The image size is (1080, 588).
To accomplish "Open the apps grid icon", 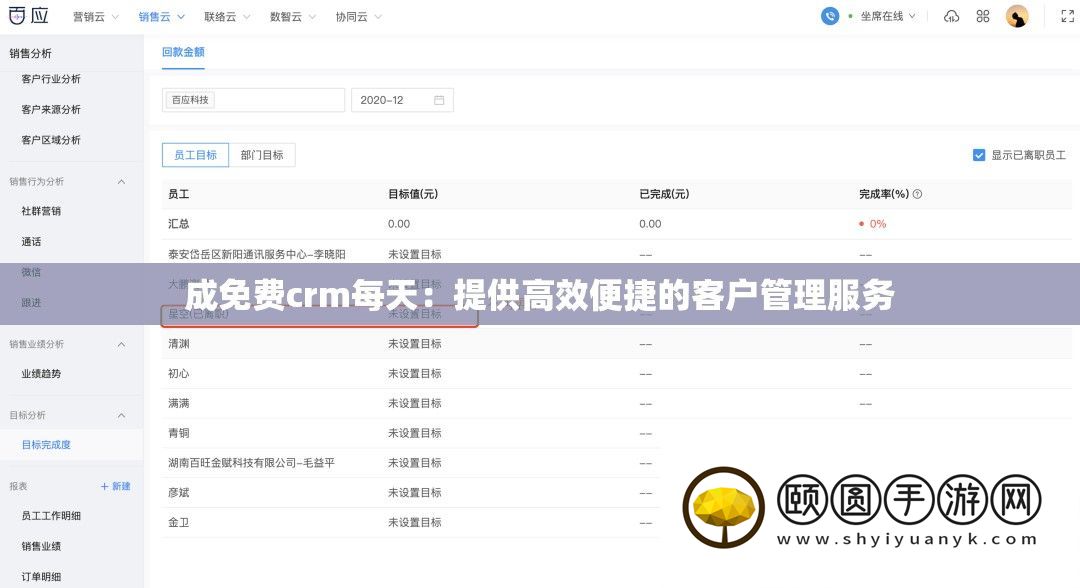I will point(983,17).
